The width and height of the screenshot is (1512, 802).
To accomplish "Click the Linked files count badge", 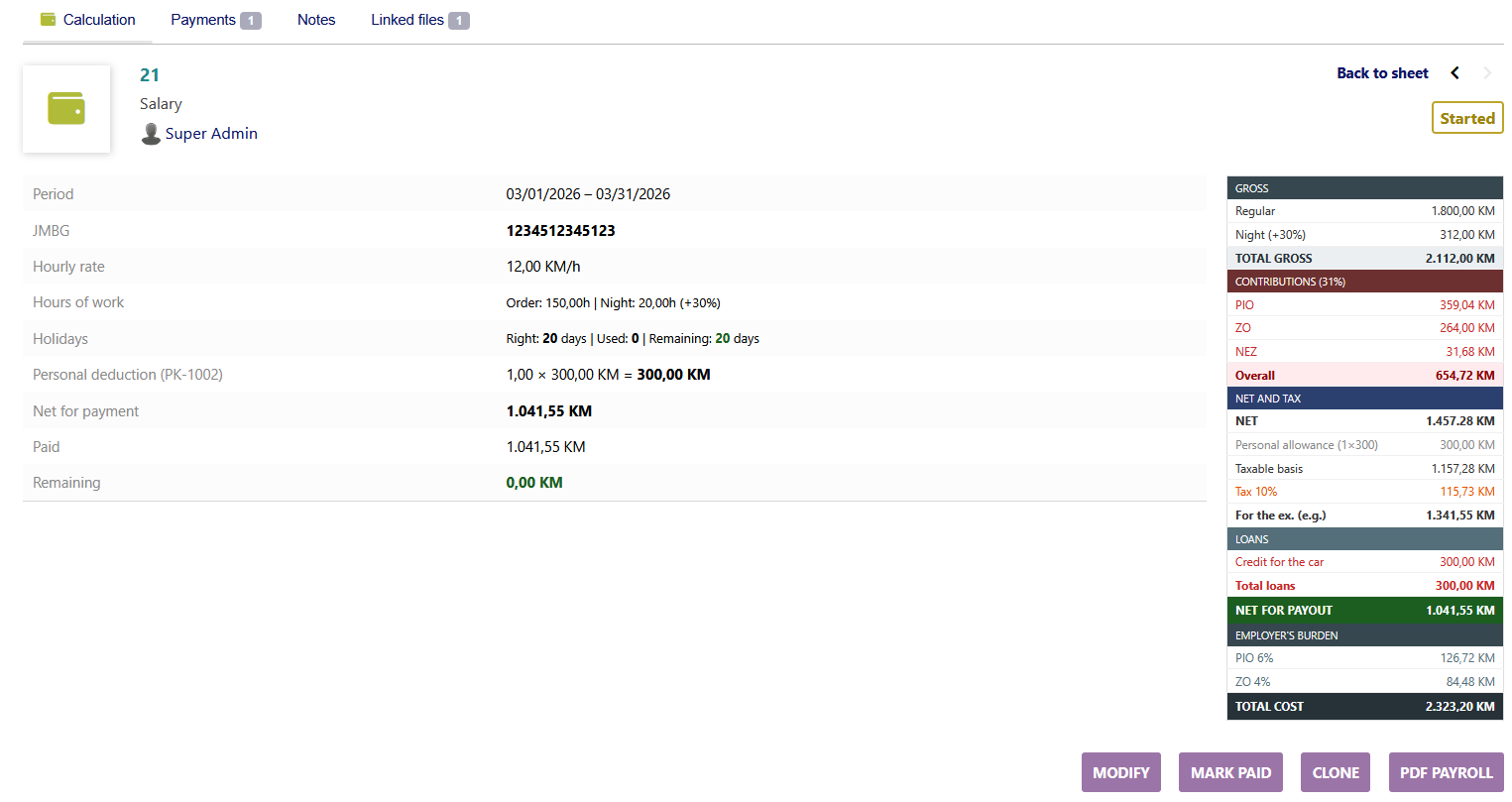I will 459,21.
